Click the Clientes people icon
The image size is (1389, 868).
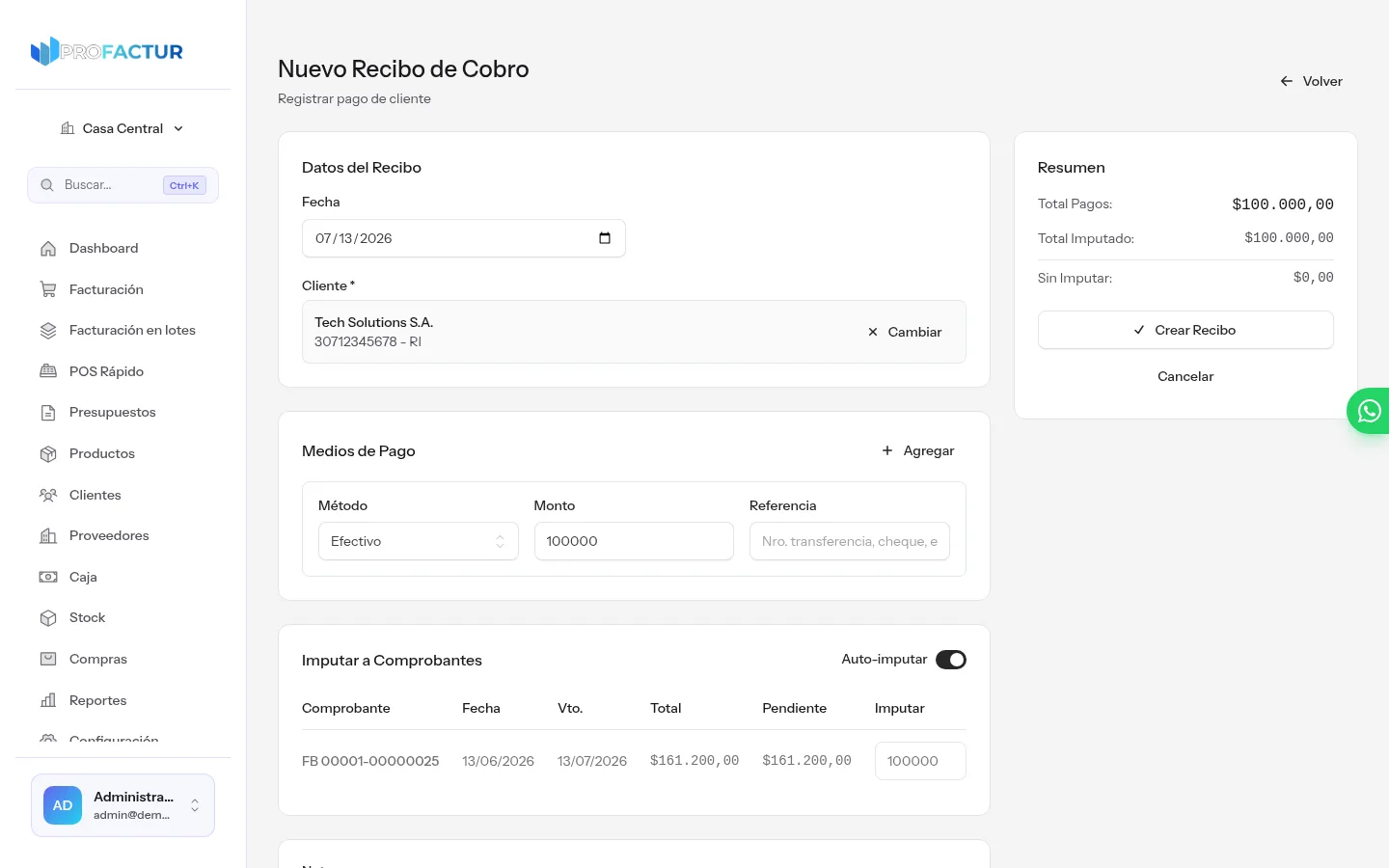point(48,495)
